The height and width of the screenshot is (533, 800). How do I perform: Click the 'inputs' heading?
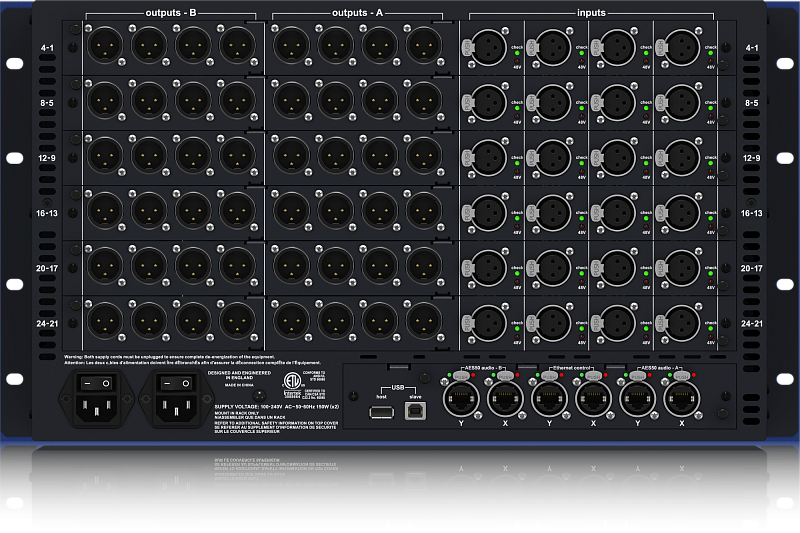pos(591,13)
